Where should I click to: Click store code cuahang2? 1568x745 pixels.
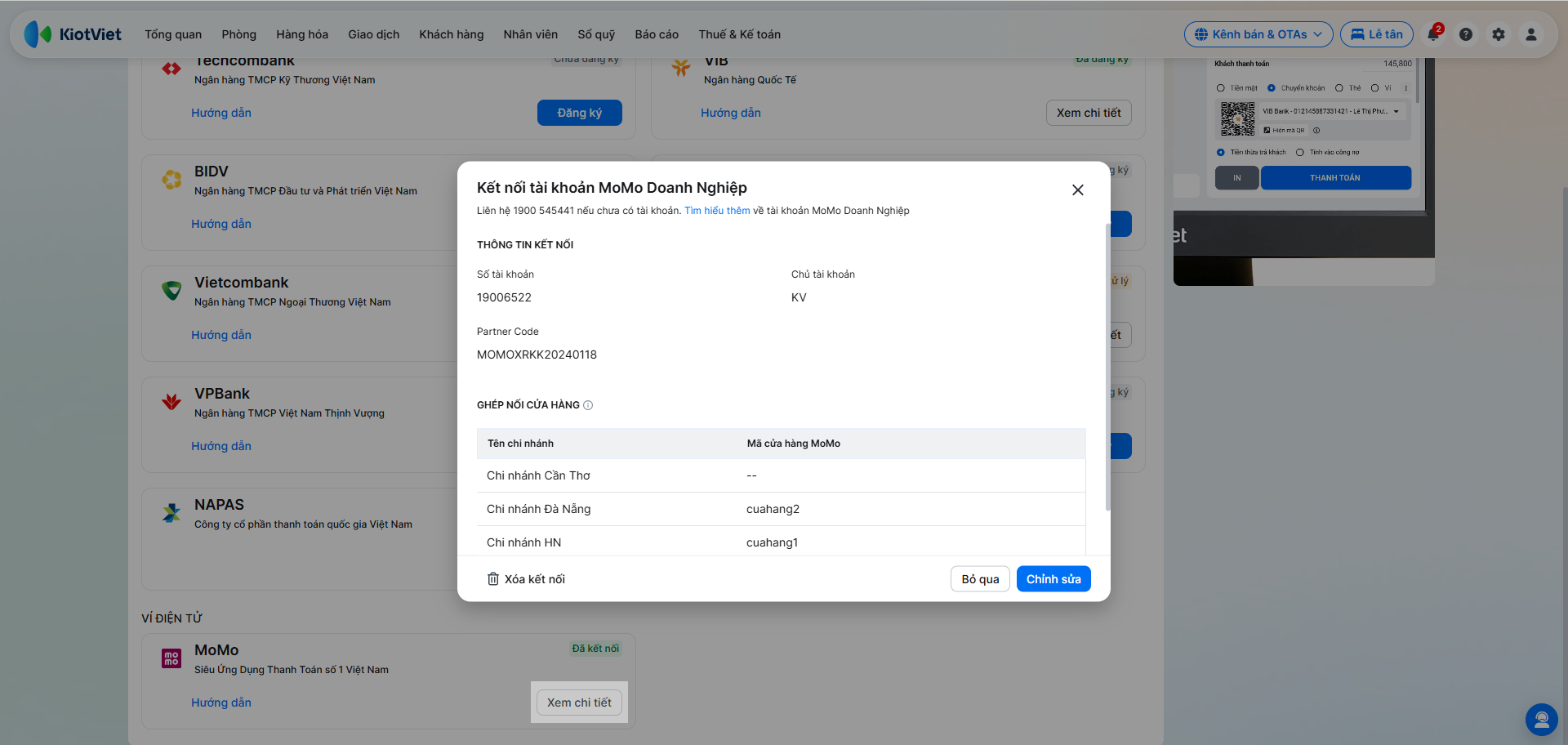pyautogui.click(x=773, y=509)
